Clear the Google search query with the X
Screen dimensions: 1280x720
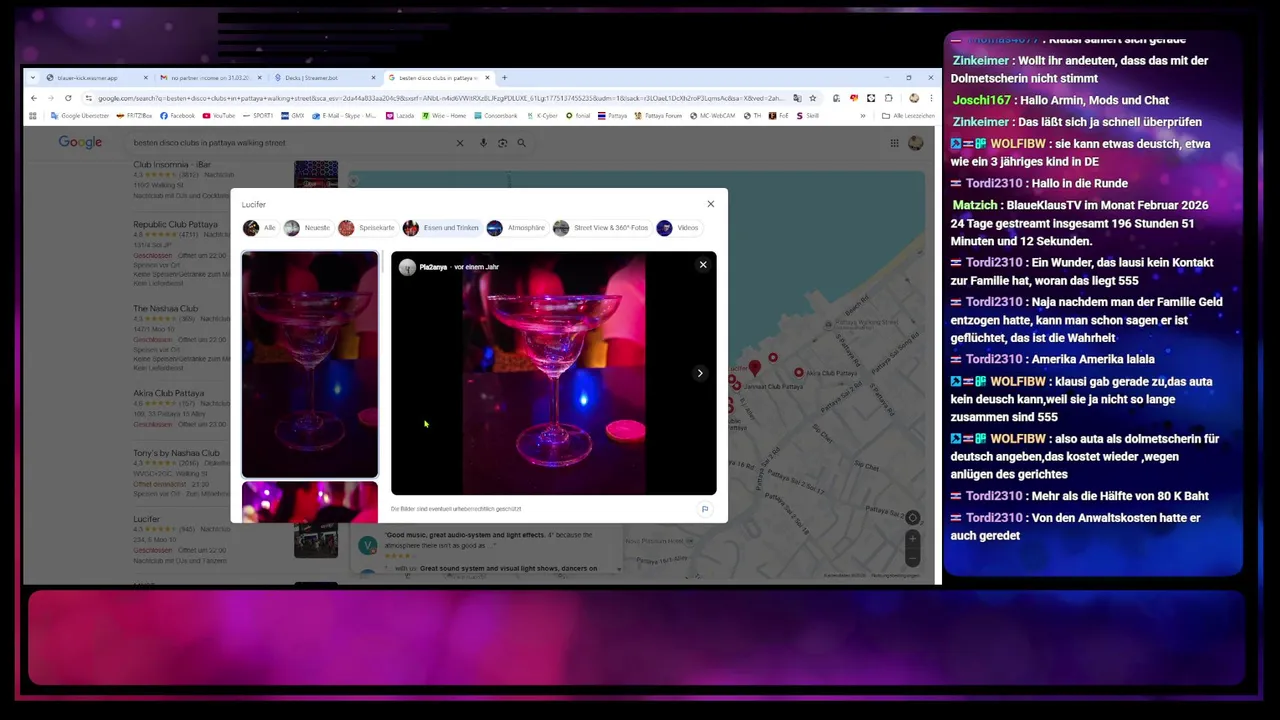click(460, 143)
